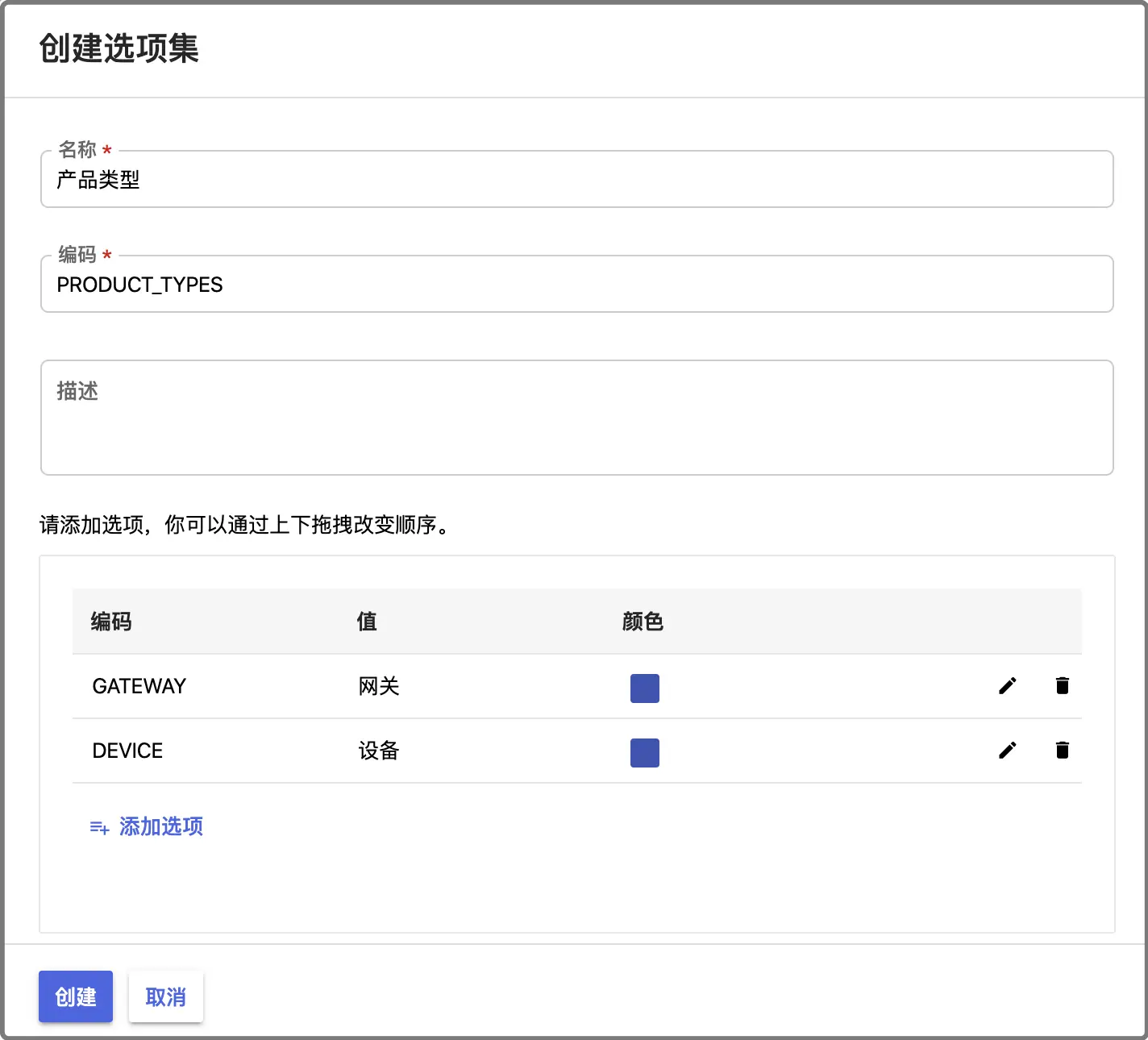Delete the DEVICE option row
The height and width of the screenshot is (1040, 1148).
point(1062,751)
